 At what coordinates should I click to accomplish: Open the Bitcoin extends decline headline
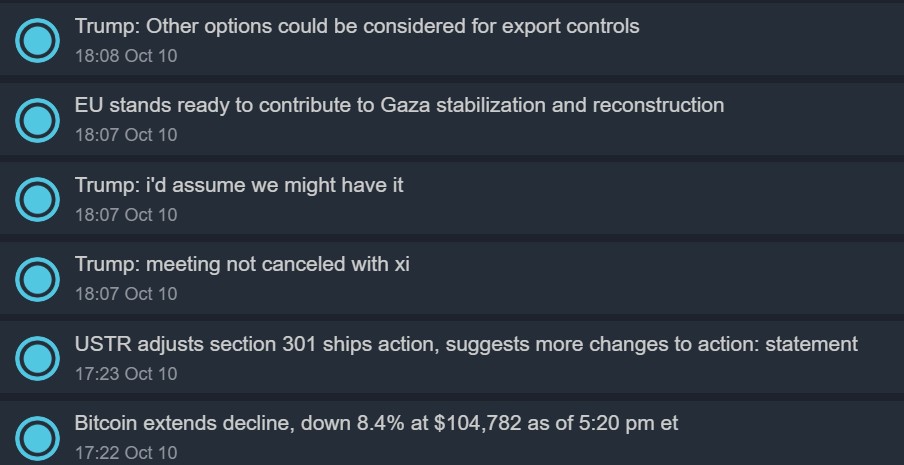(376, 423)
